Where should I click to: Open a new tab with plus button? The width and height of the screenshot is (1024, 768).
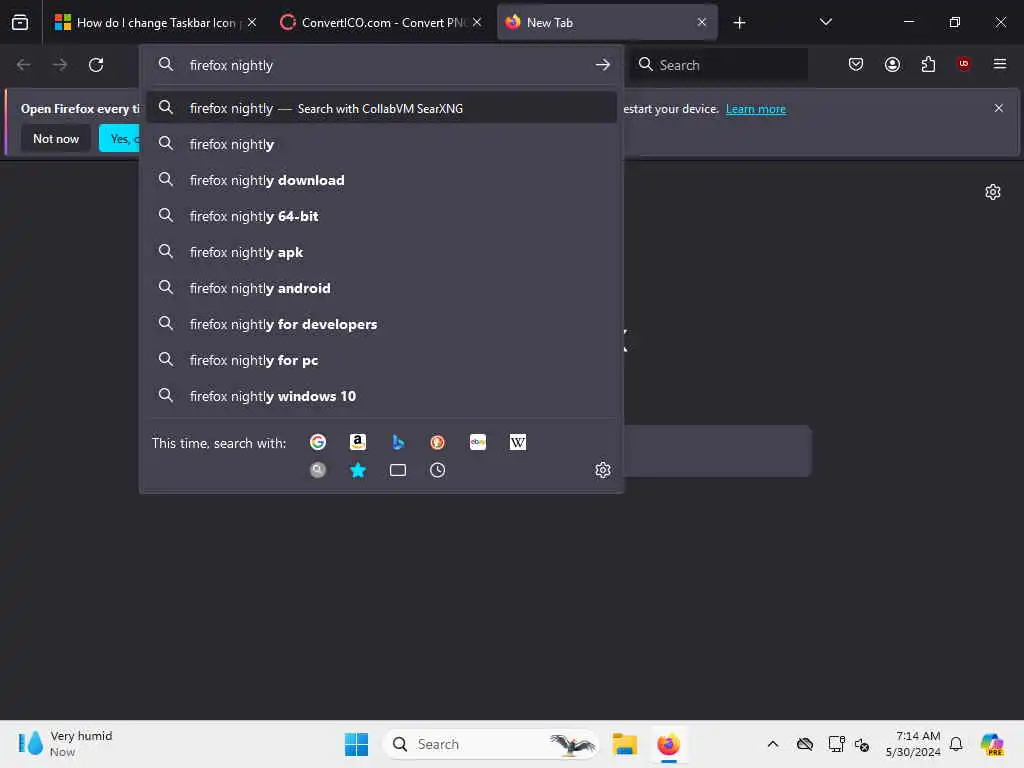click(739, 23)
